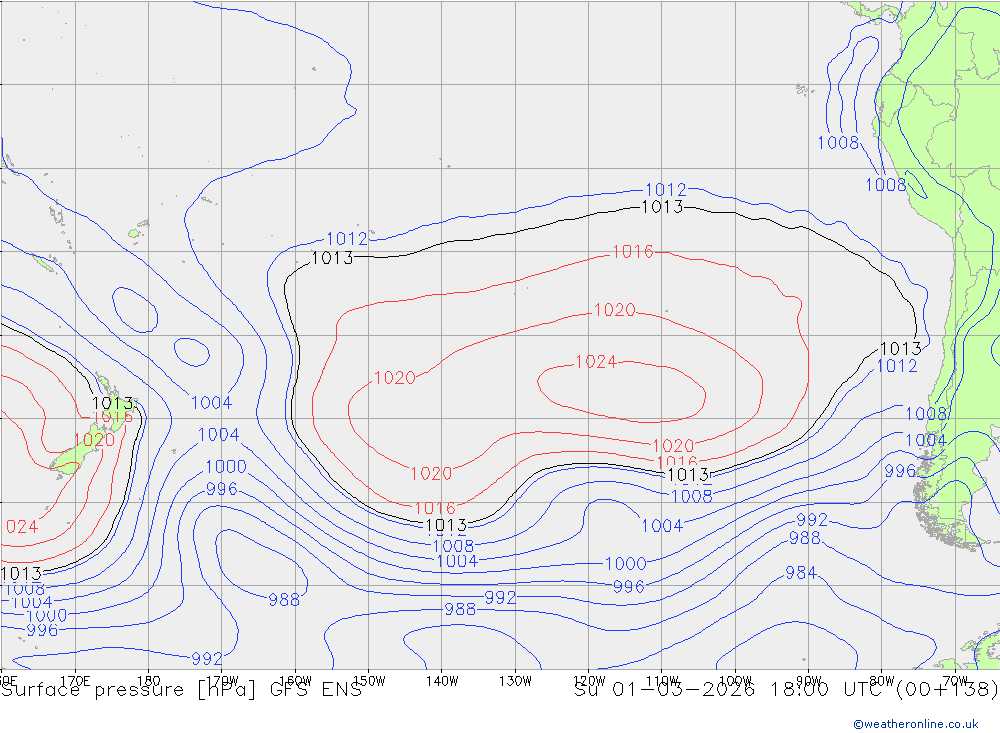Click the 1008 label just above 1004 off southern Chile

tap(926, 413)
